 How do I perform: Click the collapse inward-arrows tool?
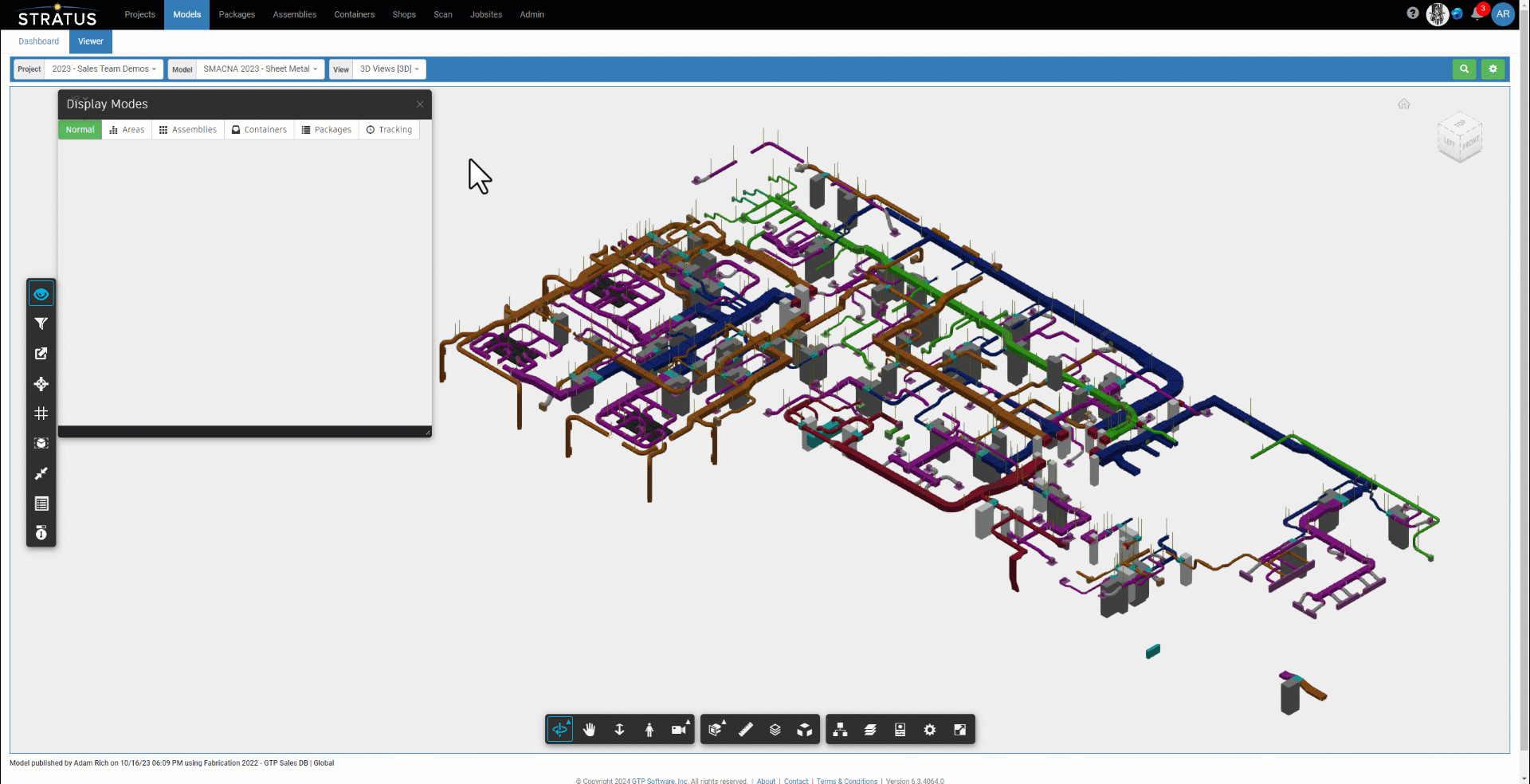[x=41, y=473]
